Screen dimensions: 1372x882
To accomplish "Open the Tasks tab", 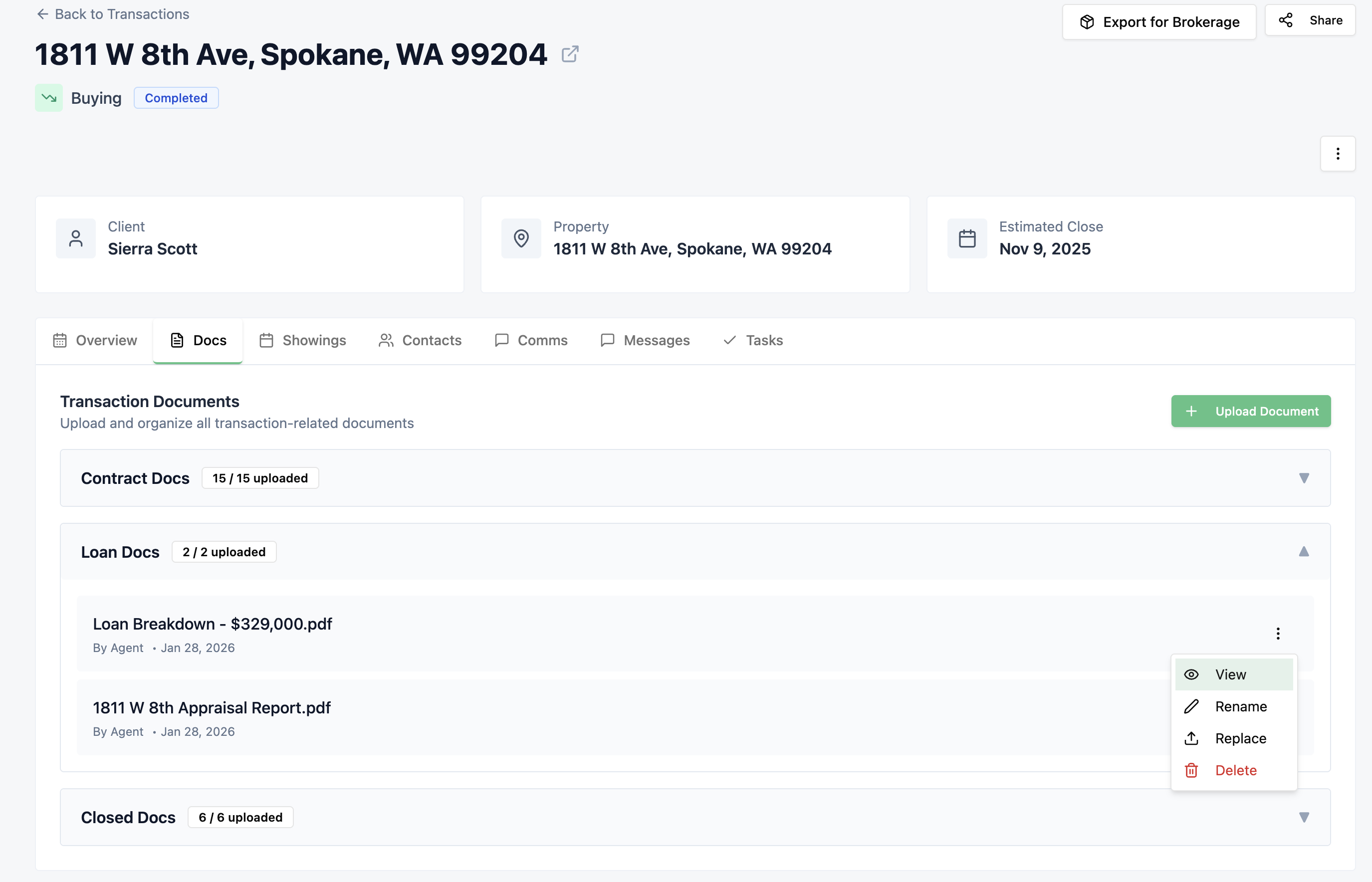I will coord(753,341).
